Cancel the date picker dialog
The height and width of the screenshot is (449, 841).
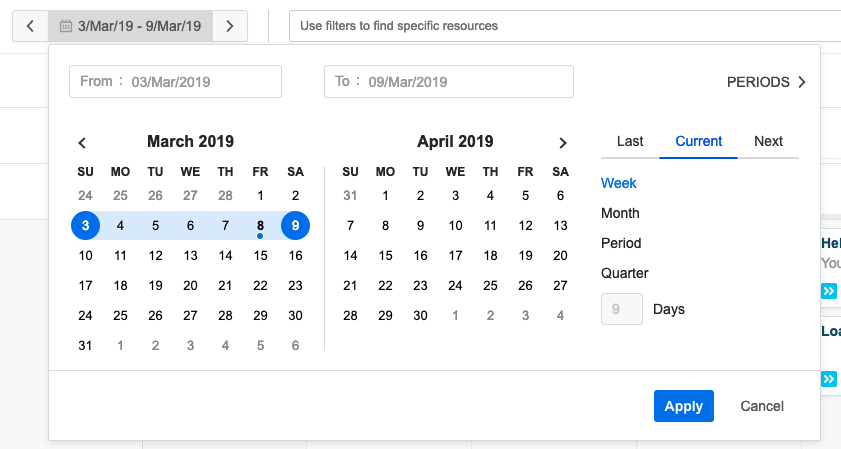point(762,406)
